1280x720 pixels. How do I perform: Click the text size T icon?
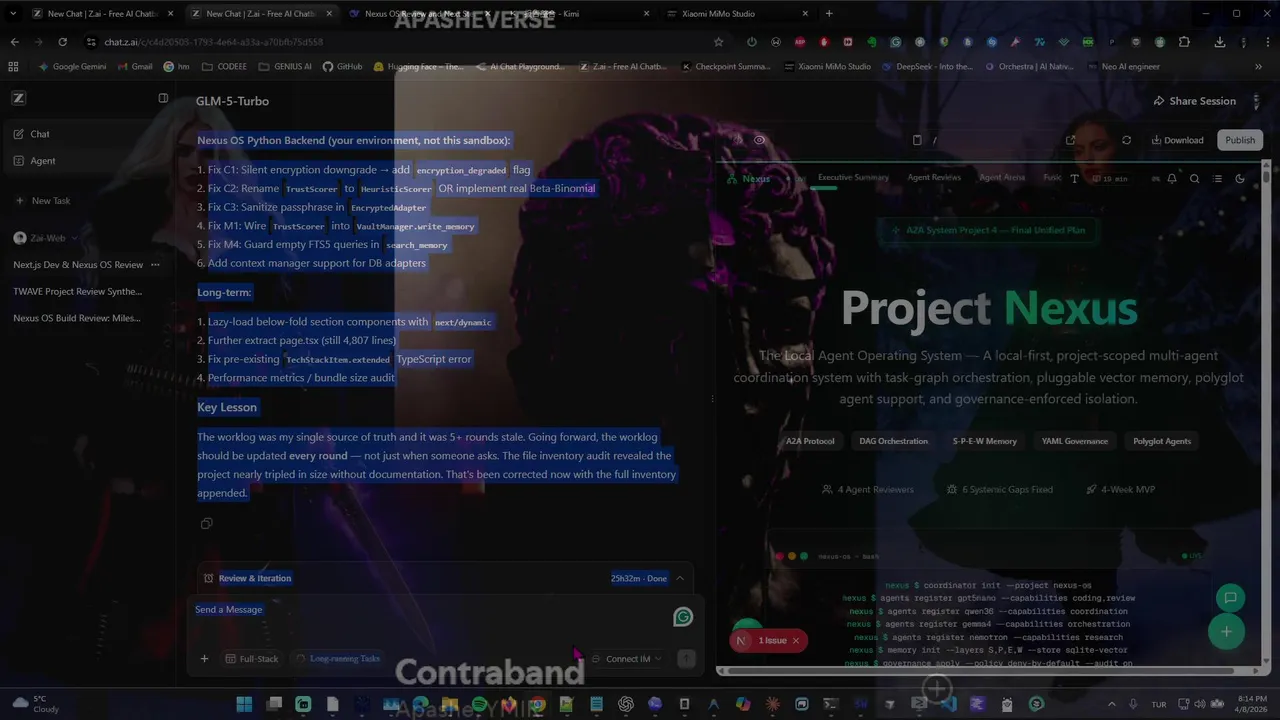1075,179
